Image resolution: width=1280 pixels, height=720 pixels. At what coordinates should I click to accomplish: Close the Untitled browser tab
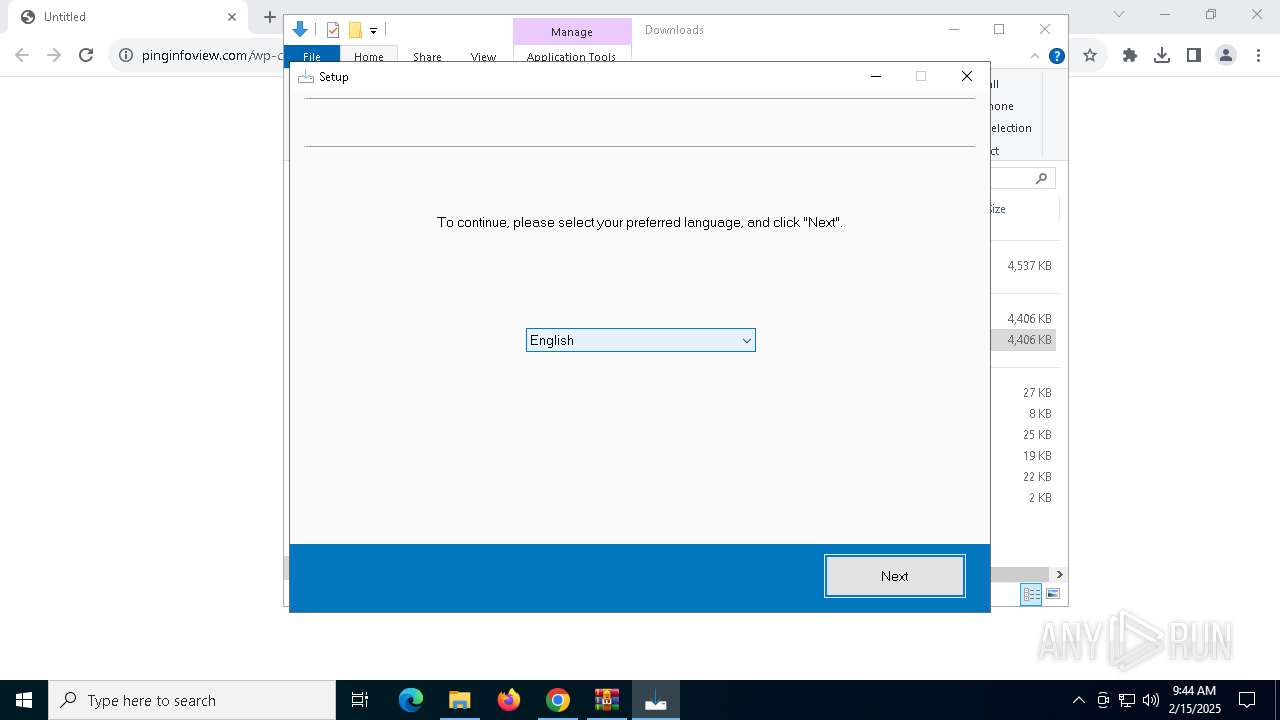(x=232, y=17)
